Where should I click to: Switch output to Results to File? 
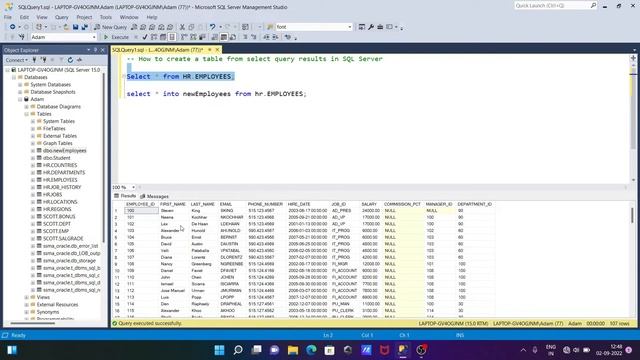(x=233, y=37)
